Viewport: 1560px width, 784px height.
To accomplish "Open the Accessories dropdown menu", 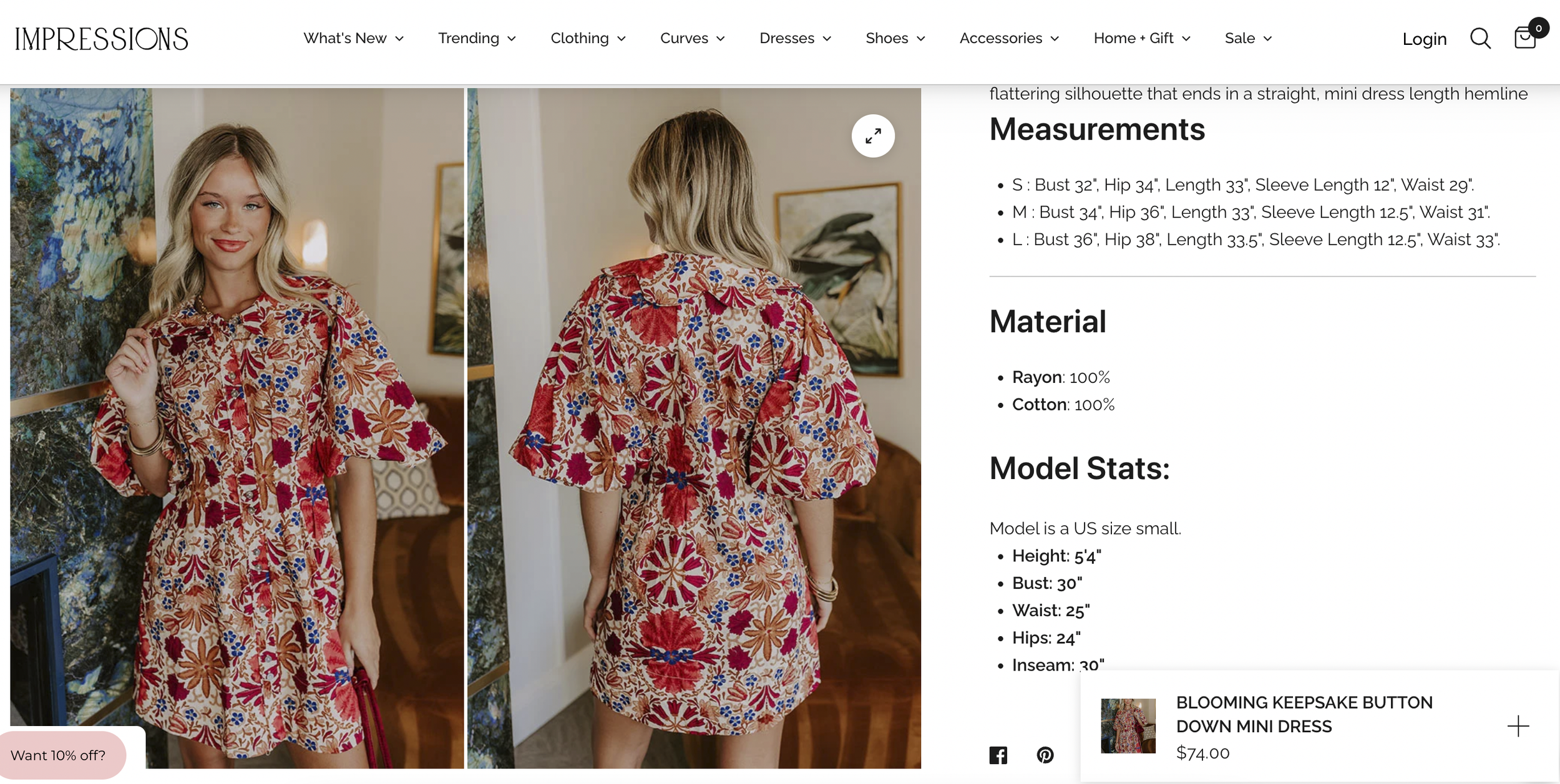I will coord(1010,38).
